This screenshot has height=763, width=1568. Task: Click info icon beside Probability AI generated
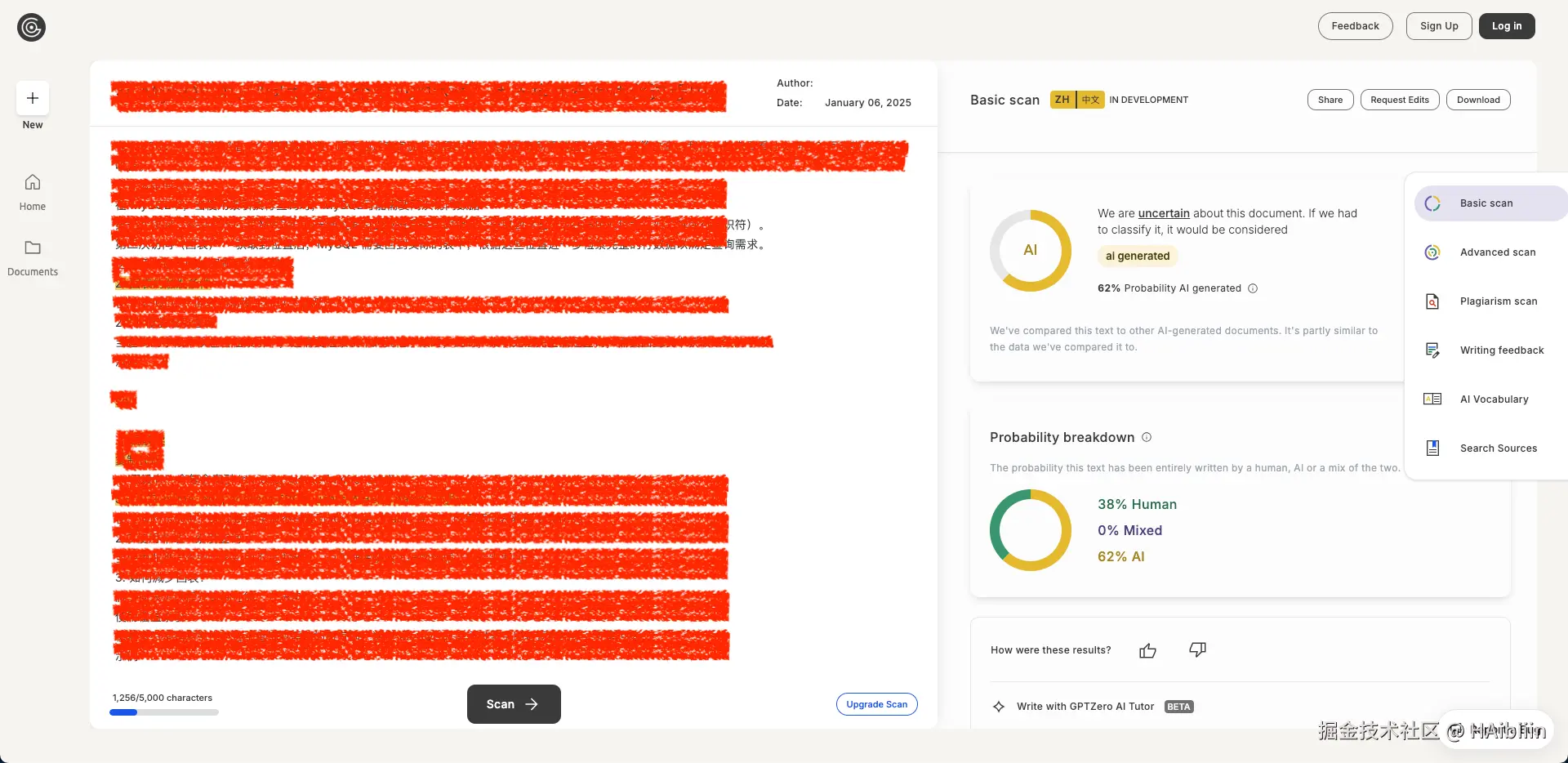pos(1253,288)
